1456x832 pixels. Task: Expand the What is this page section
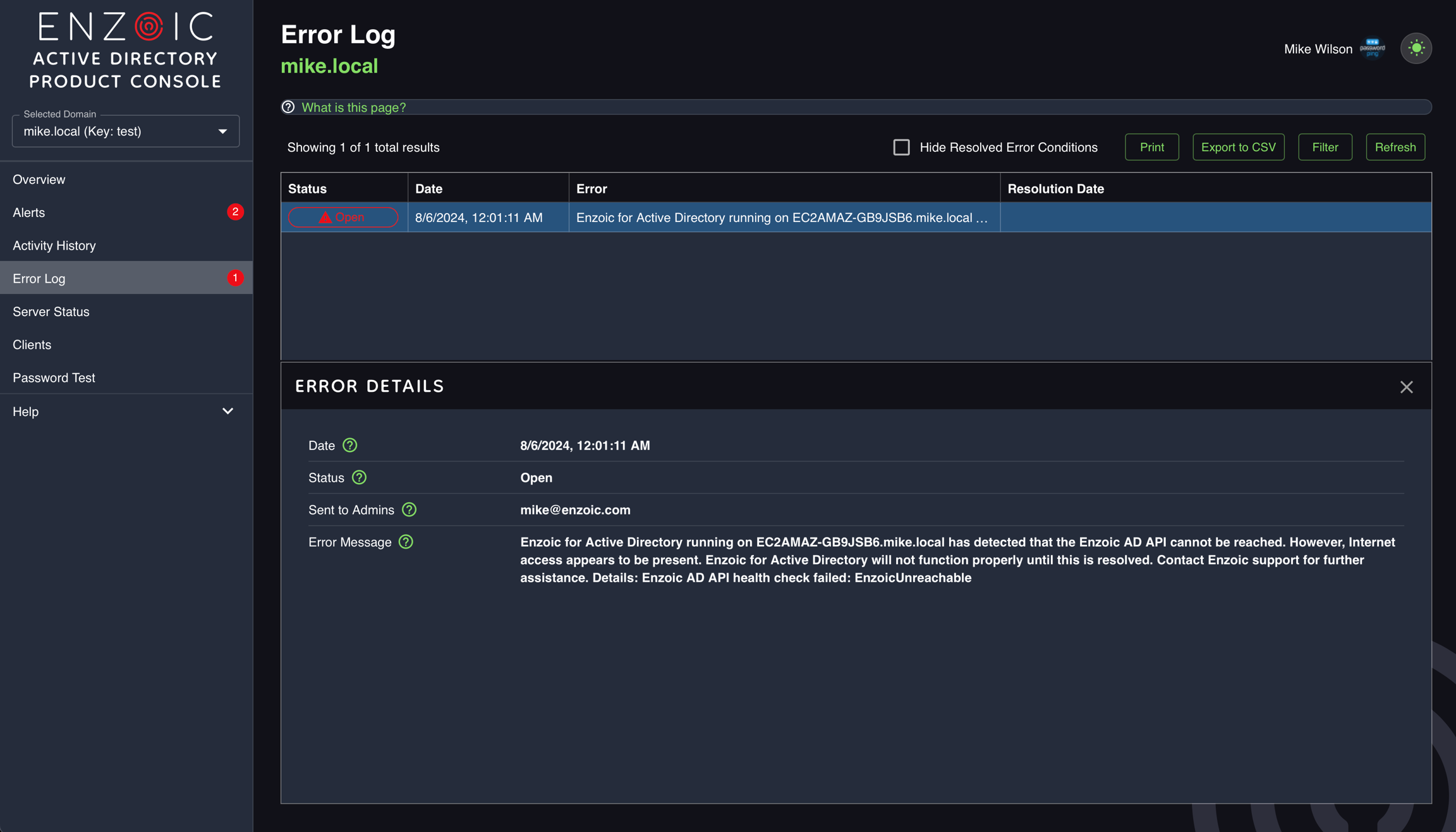(354, 107)
